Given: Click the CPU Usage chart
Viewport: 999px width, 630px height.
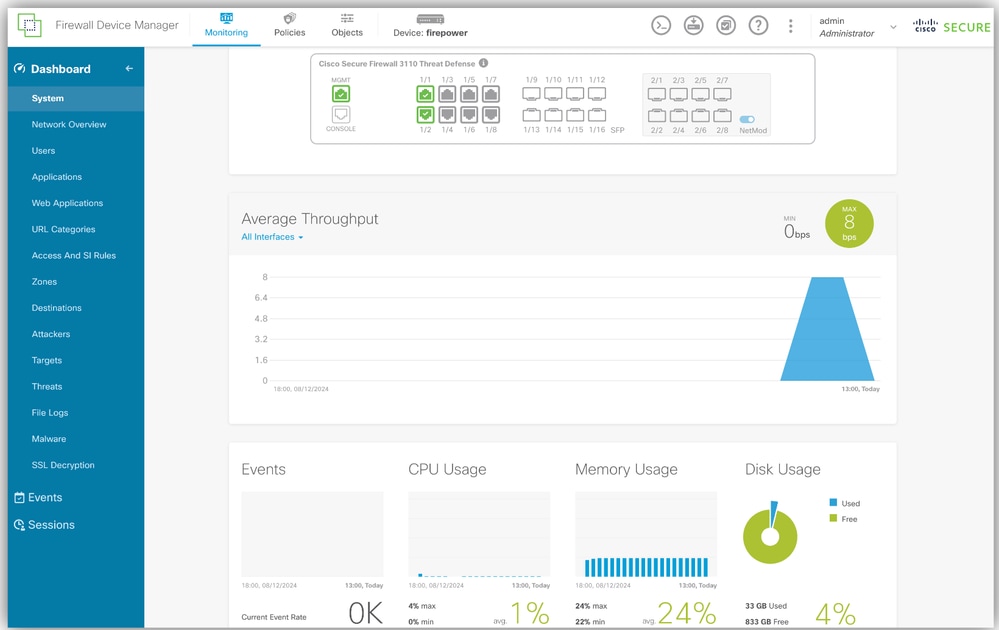Looking at the screenshot, I should pos(479,534).
